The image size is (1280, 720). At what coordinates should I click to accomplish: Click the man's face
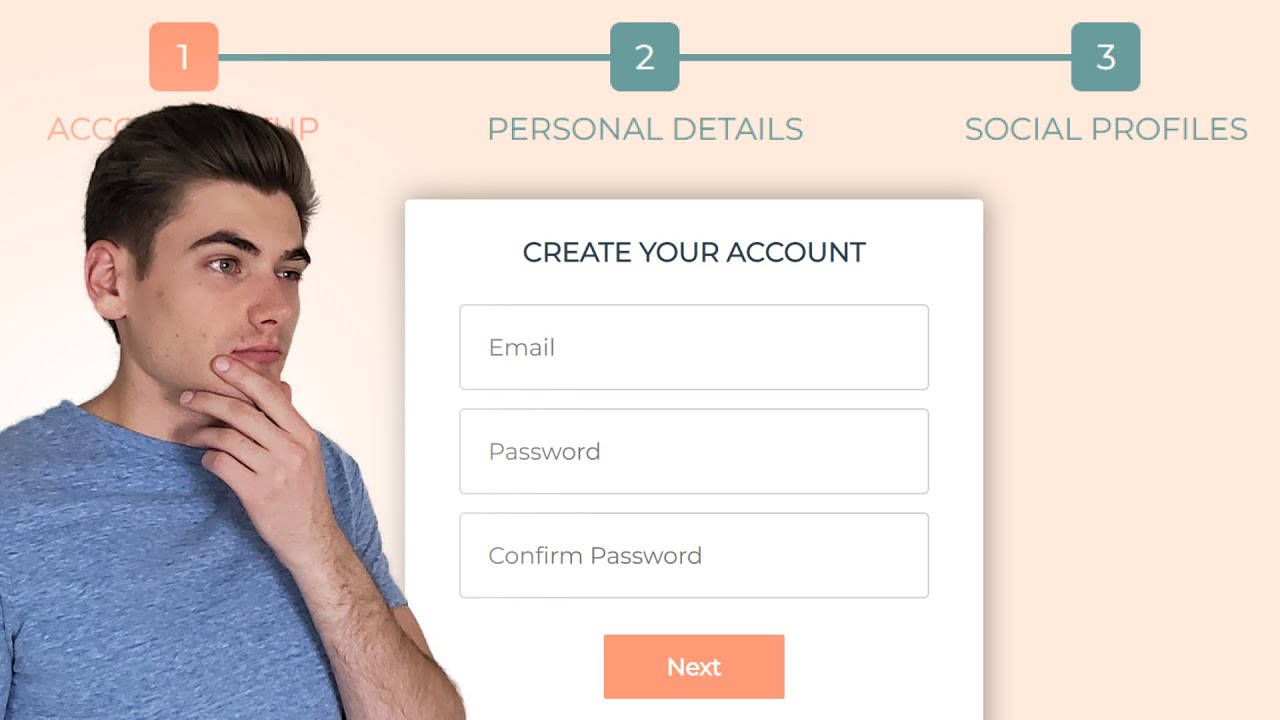click(235, 290)
